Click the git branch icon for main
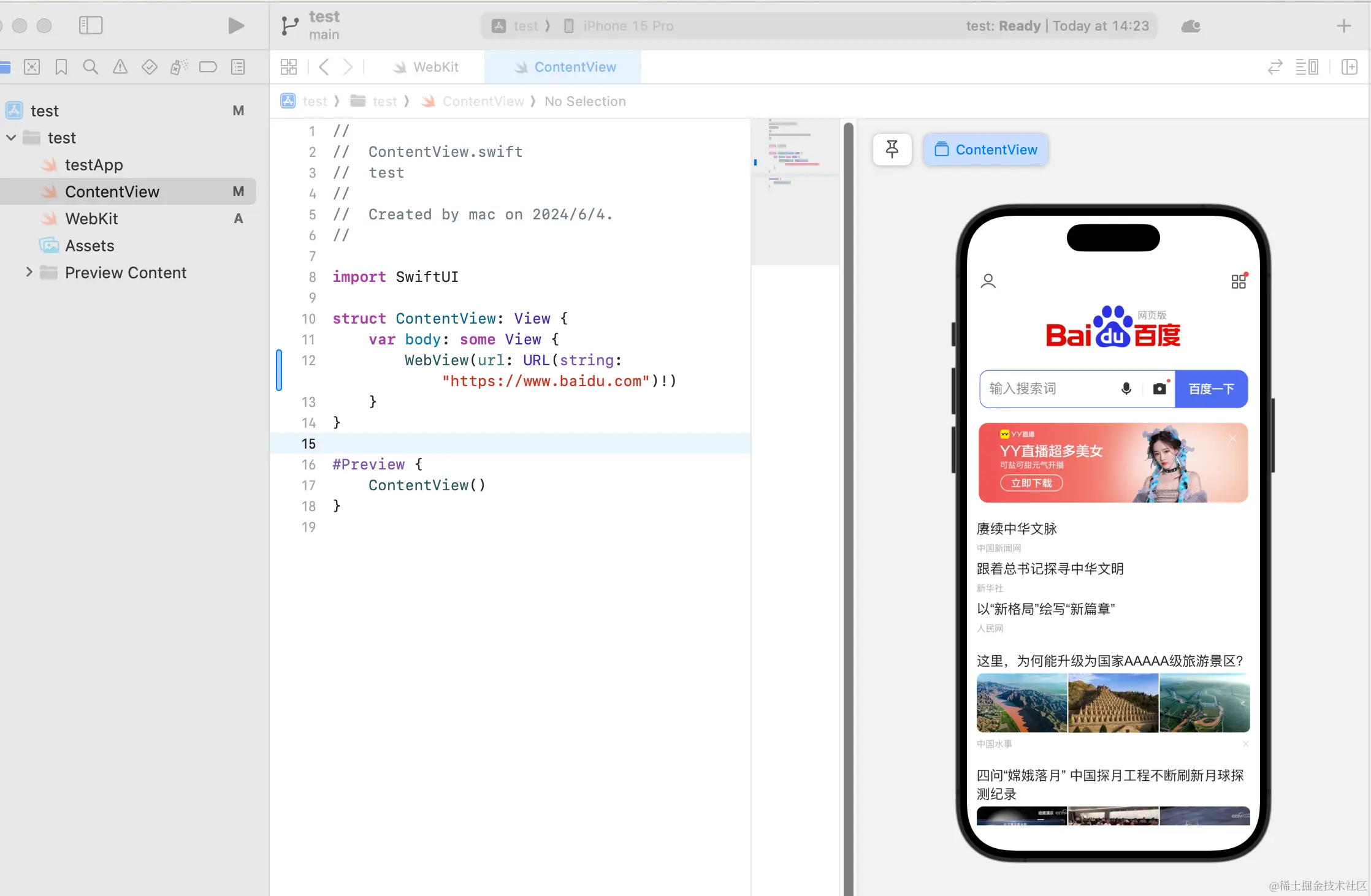 289,26
